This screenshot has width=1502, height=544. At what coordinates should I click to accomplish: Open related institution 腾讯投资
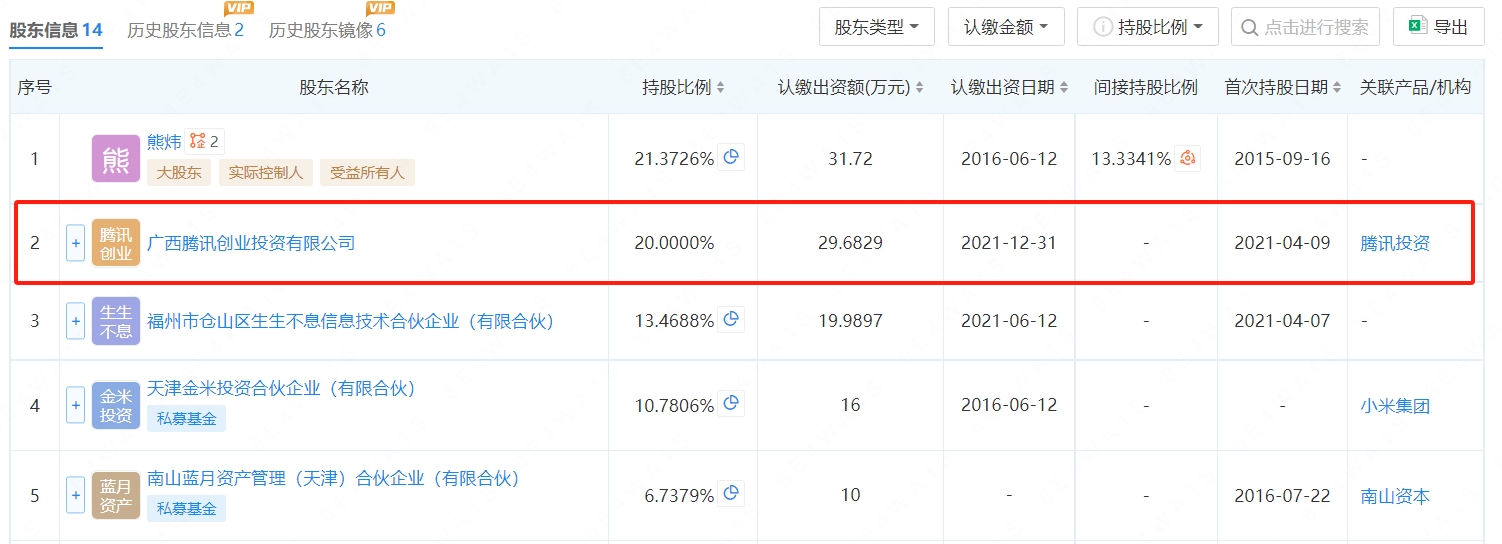(x=1395, y=243)
